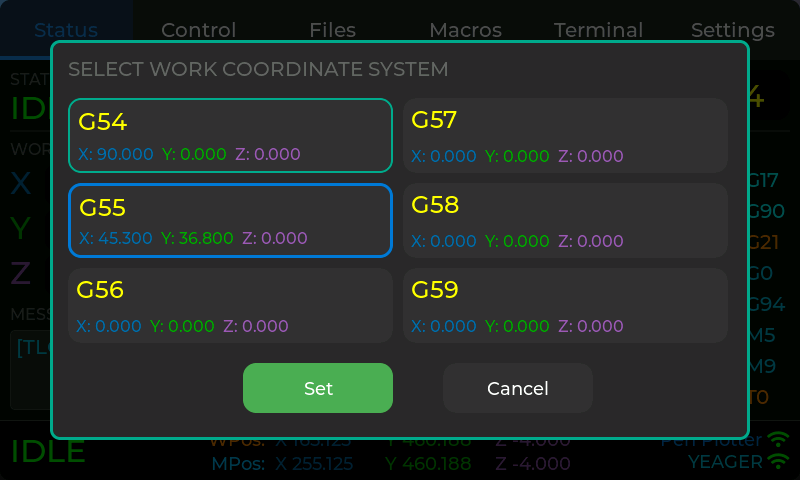The image size is (800, 480).
Task: Tap the G21 units indicator
Action: [767, 243]
